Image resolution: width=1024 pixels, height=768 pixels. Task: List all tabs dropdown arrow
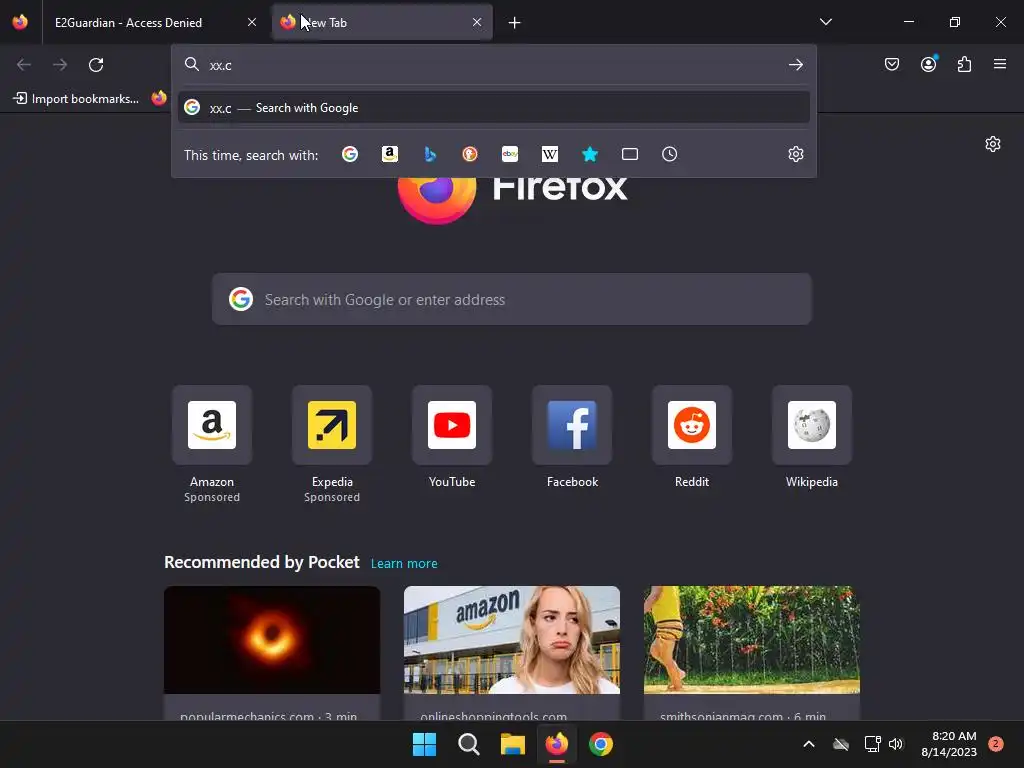825,22
